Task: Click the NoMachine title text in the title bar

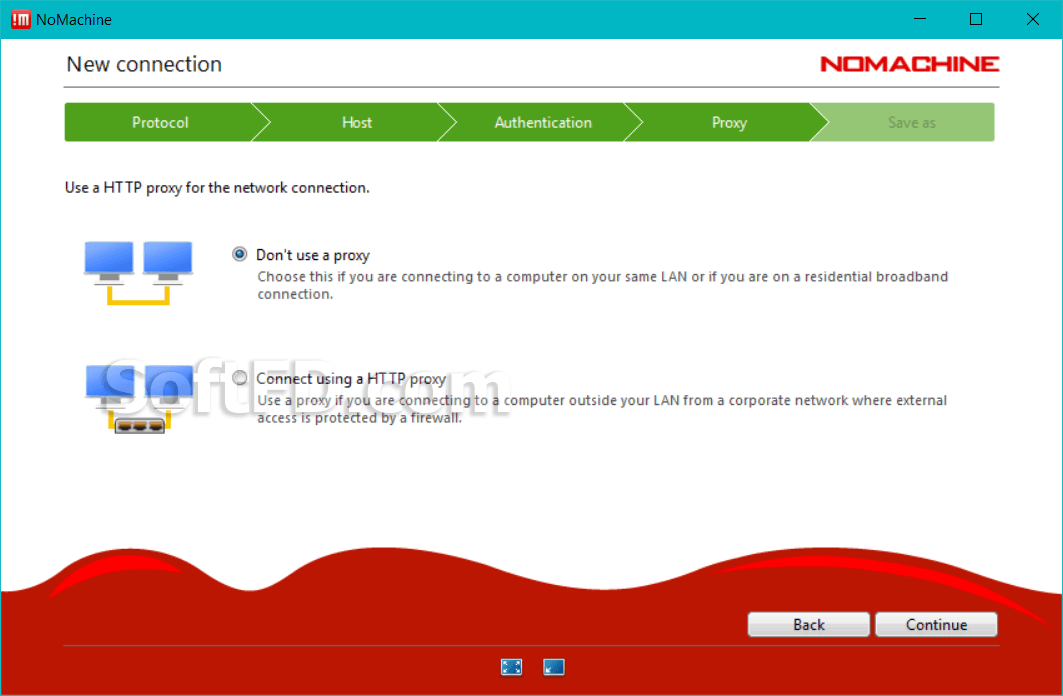Action: (74, 20)
